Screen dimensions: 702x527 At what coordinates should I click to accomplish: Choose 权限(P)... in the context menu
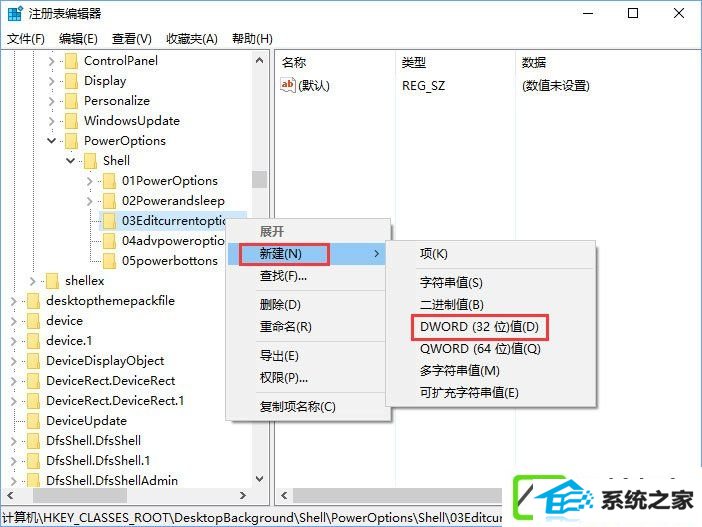click(284, 378)
